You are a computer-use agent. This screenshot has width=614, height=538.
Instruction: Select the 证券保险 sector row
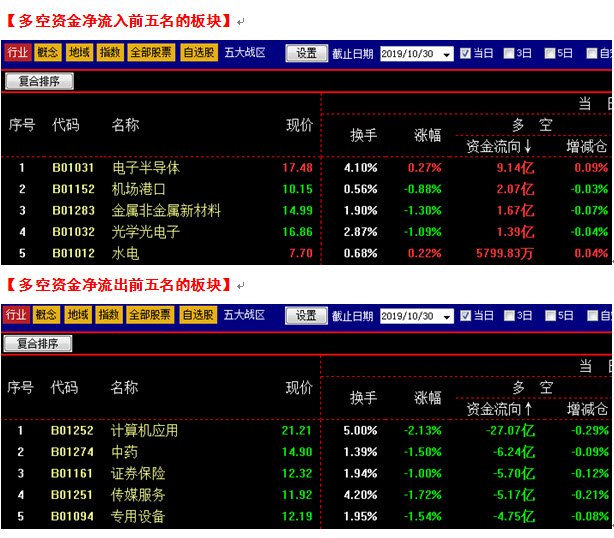pyautogui.click(x=138, y=473)
